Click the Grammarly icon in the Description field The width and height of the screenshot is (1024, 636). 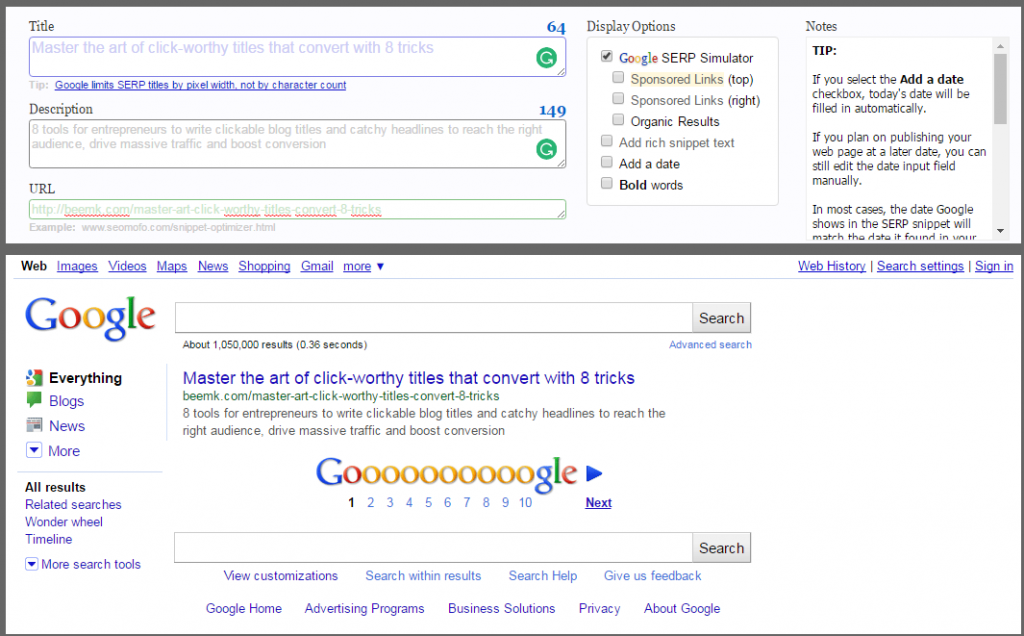click(547, 149)
